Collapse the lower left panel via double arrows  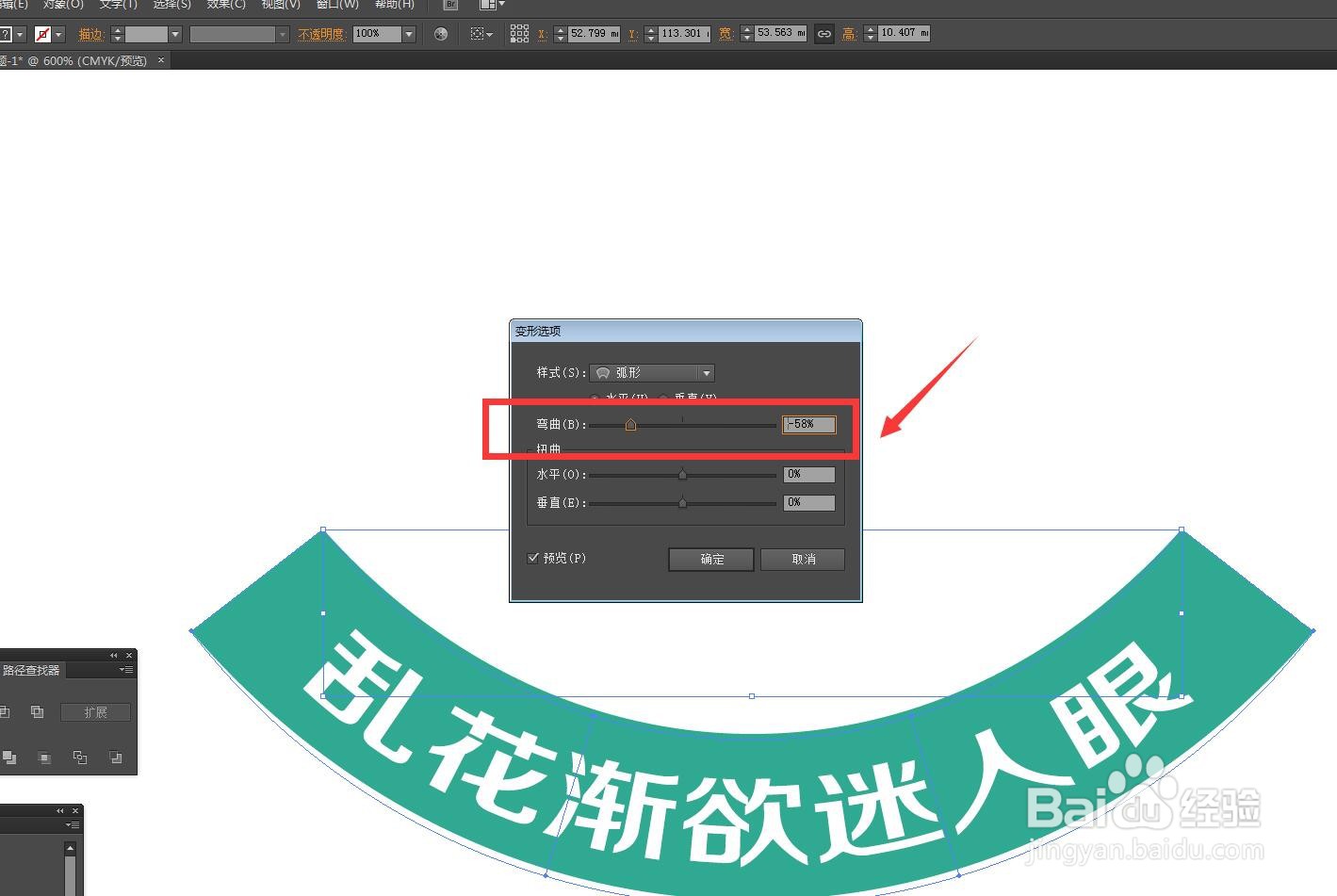pyautogui.click(x=59, y=811)
